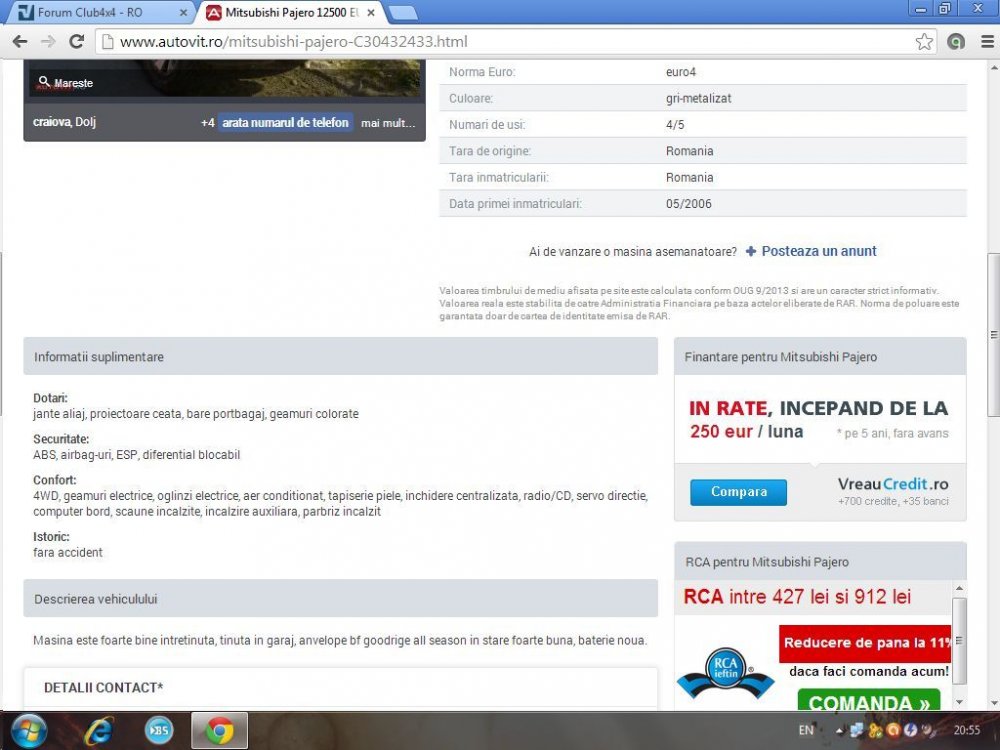Screen dimensions: 1000x750
Task: Click the craiova, Dolj location text
Action: [64, 122]
